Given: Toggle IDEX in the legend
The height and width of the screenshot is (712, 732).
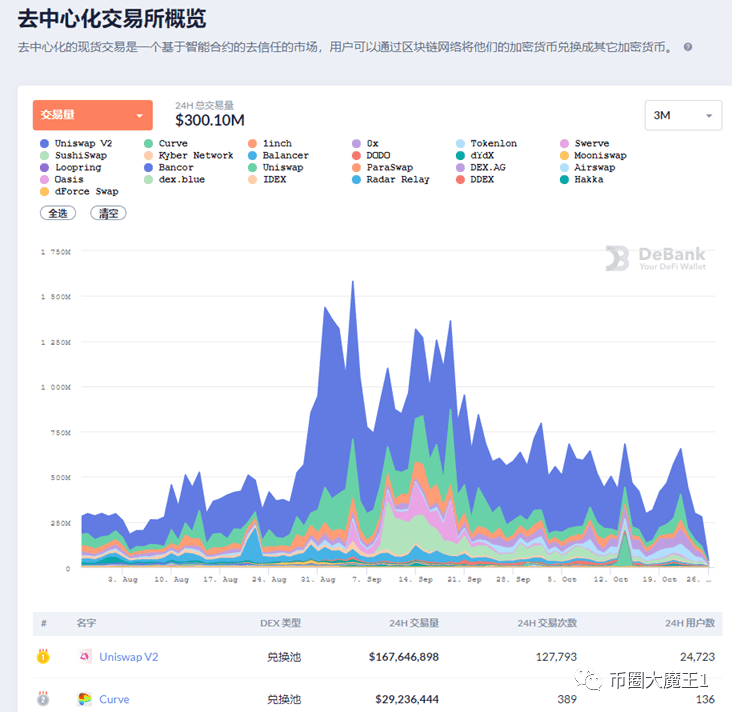Looking at the screenshot, I should click(x=267, y=179).
